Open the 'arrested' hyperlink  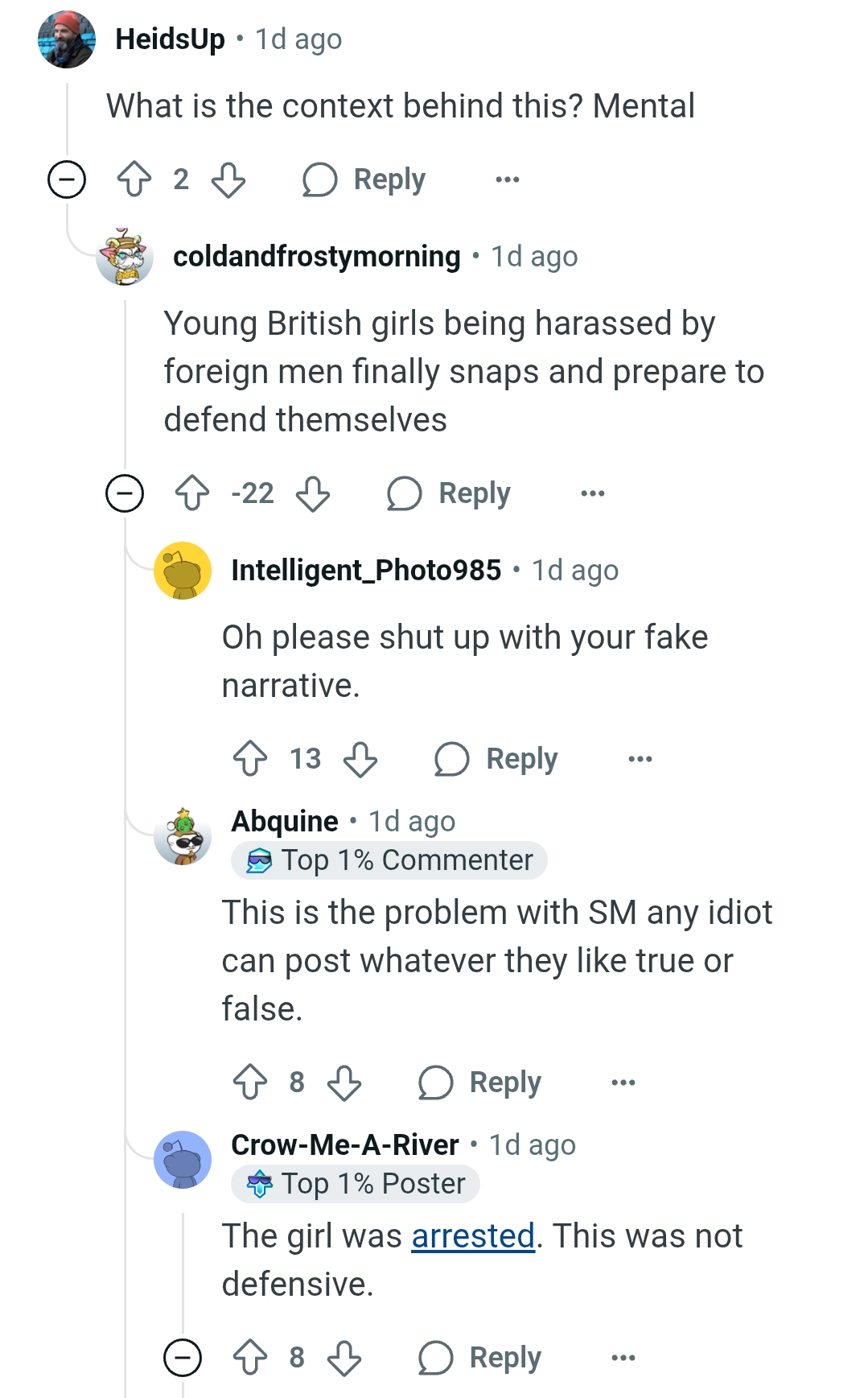point(473,1235)
